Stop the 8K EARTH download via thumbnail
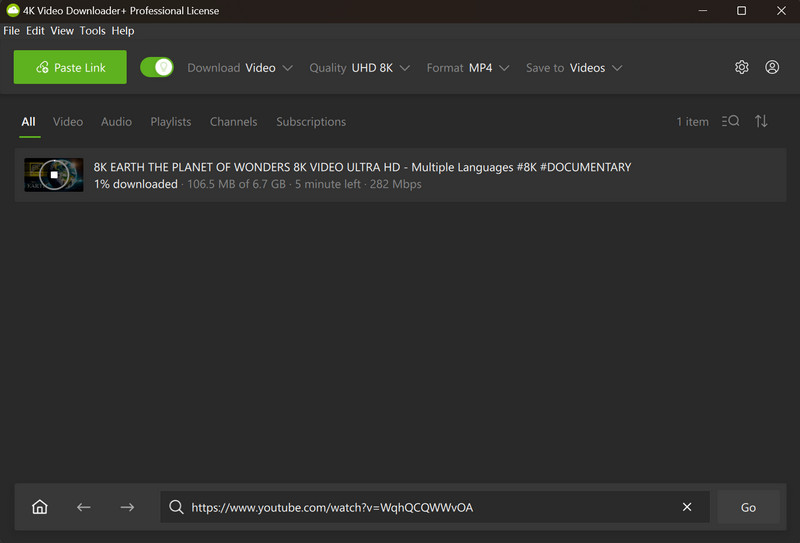The image size is (800, 543). 54,175
